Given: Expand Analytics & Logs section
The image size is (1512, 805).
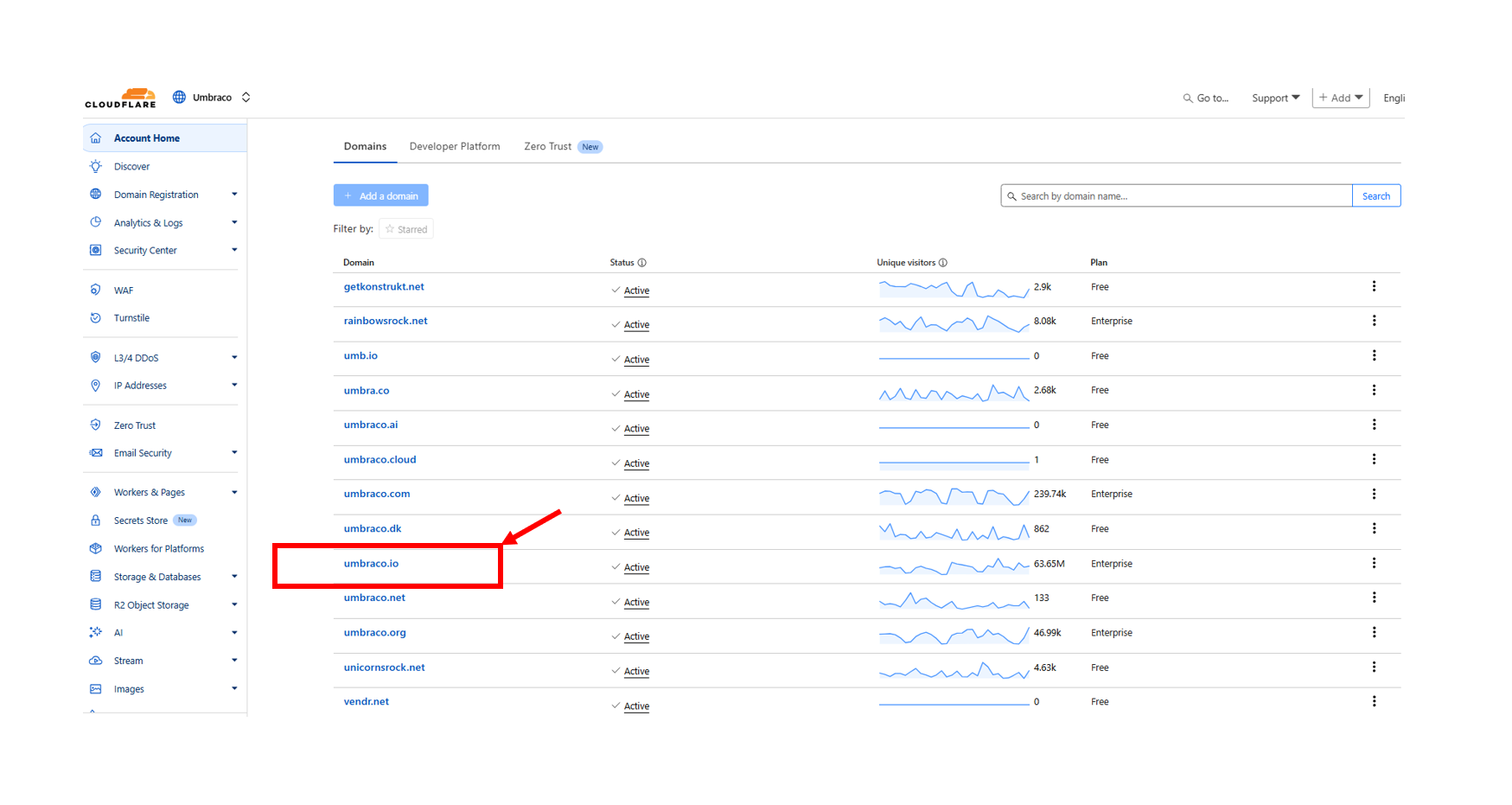Looking at the screenshot, I should click(x=234, y=222).
